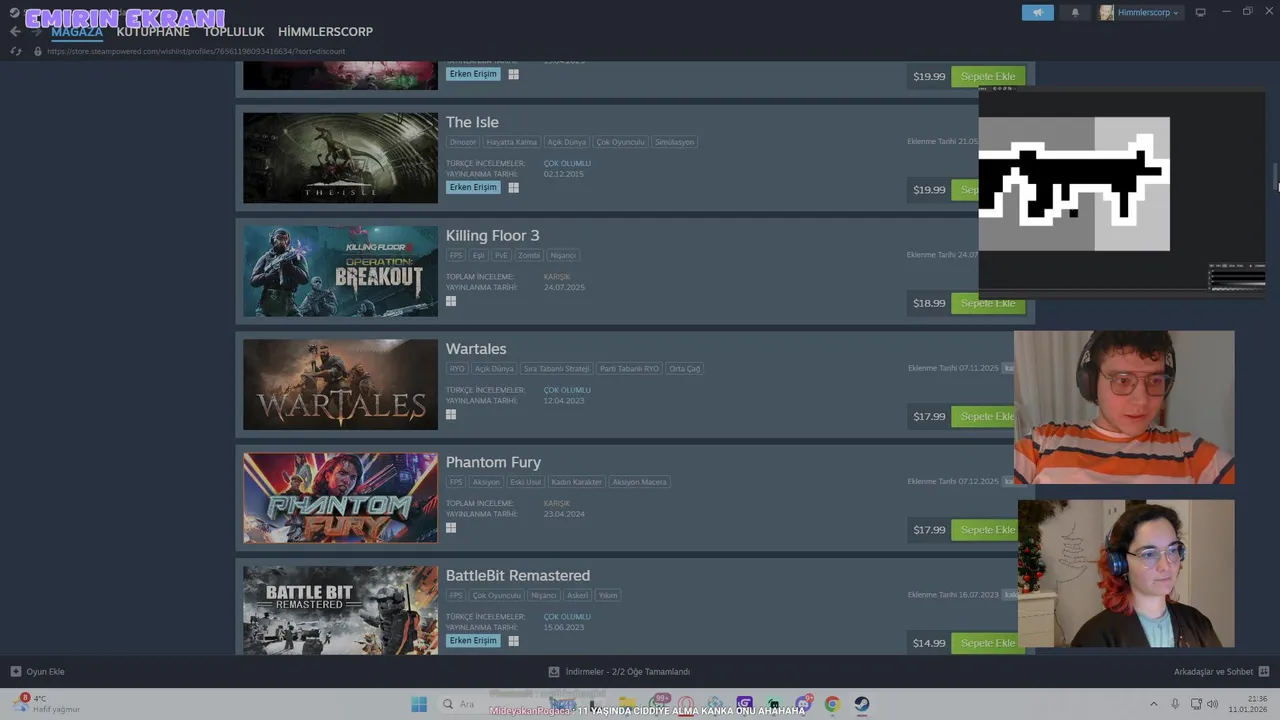Open Killing Floor 3 game thumbnail

coord(340,271)
